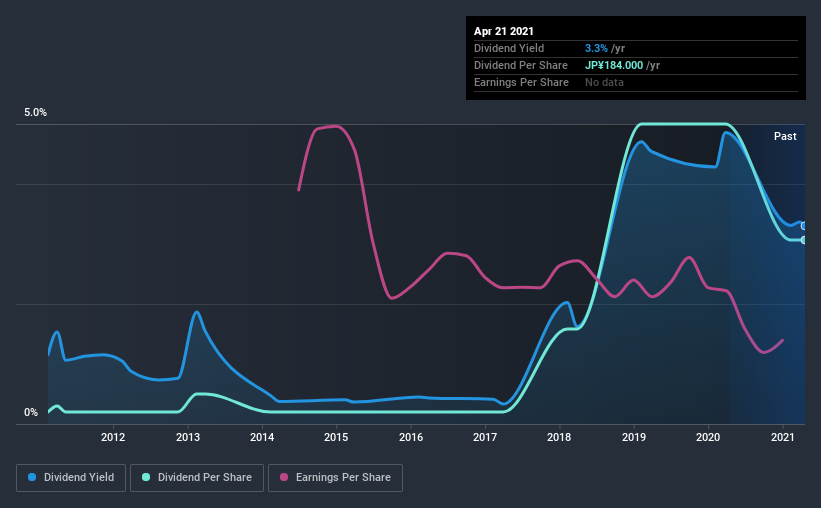Viewport: 821px width, 508px height.
Task: Click the 5.0% y-axis label
Action: pyautogui.click(x=36, y=113)
